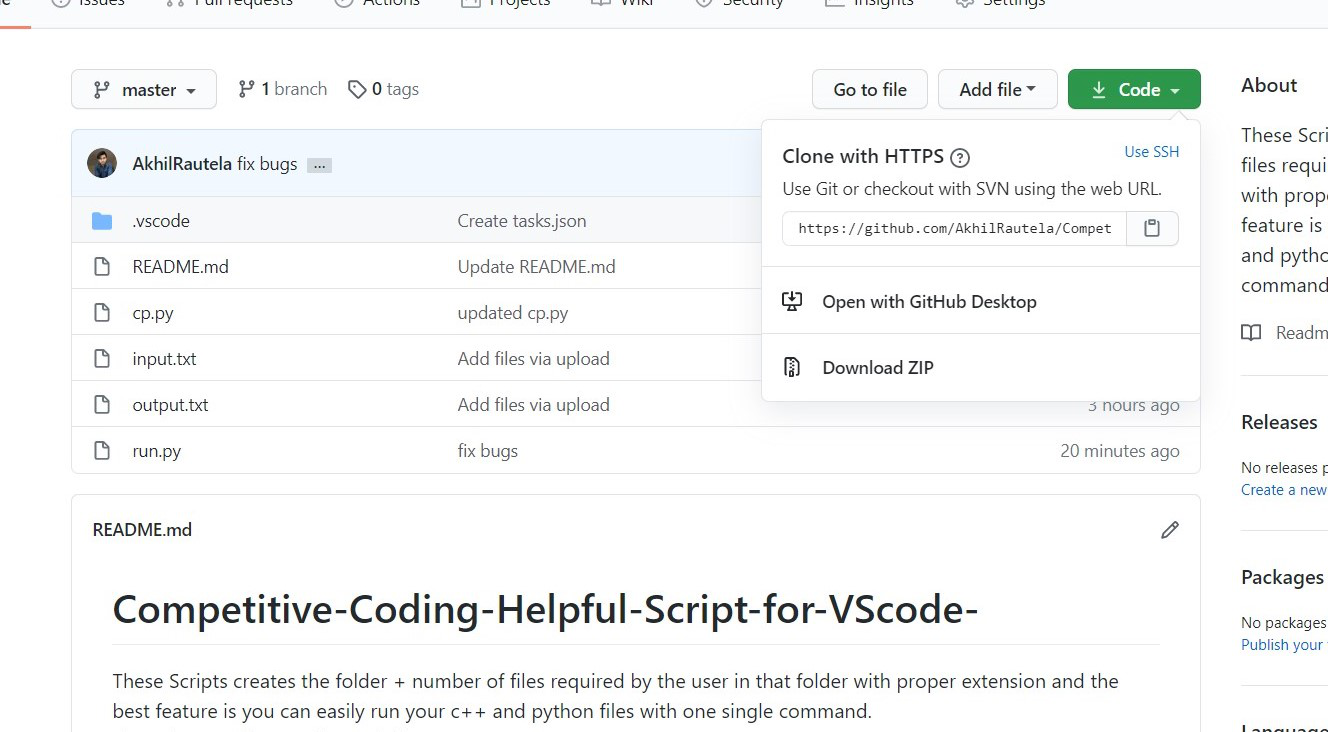1328x732 pixels.
Task: Click the README.md title above the readme content
Action: click(142, 530)
